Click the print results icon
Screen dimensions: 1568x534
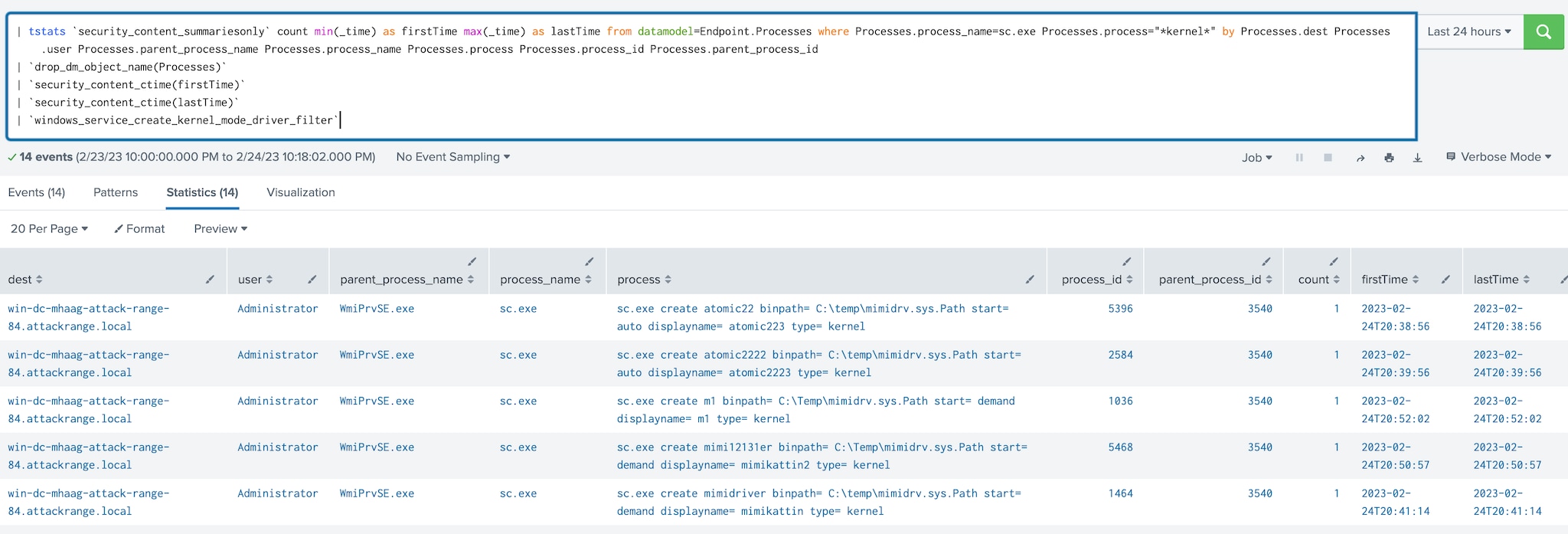pyautogui.click(x=1389, y=158)
